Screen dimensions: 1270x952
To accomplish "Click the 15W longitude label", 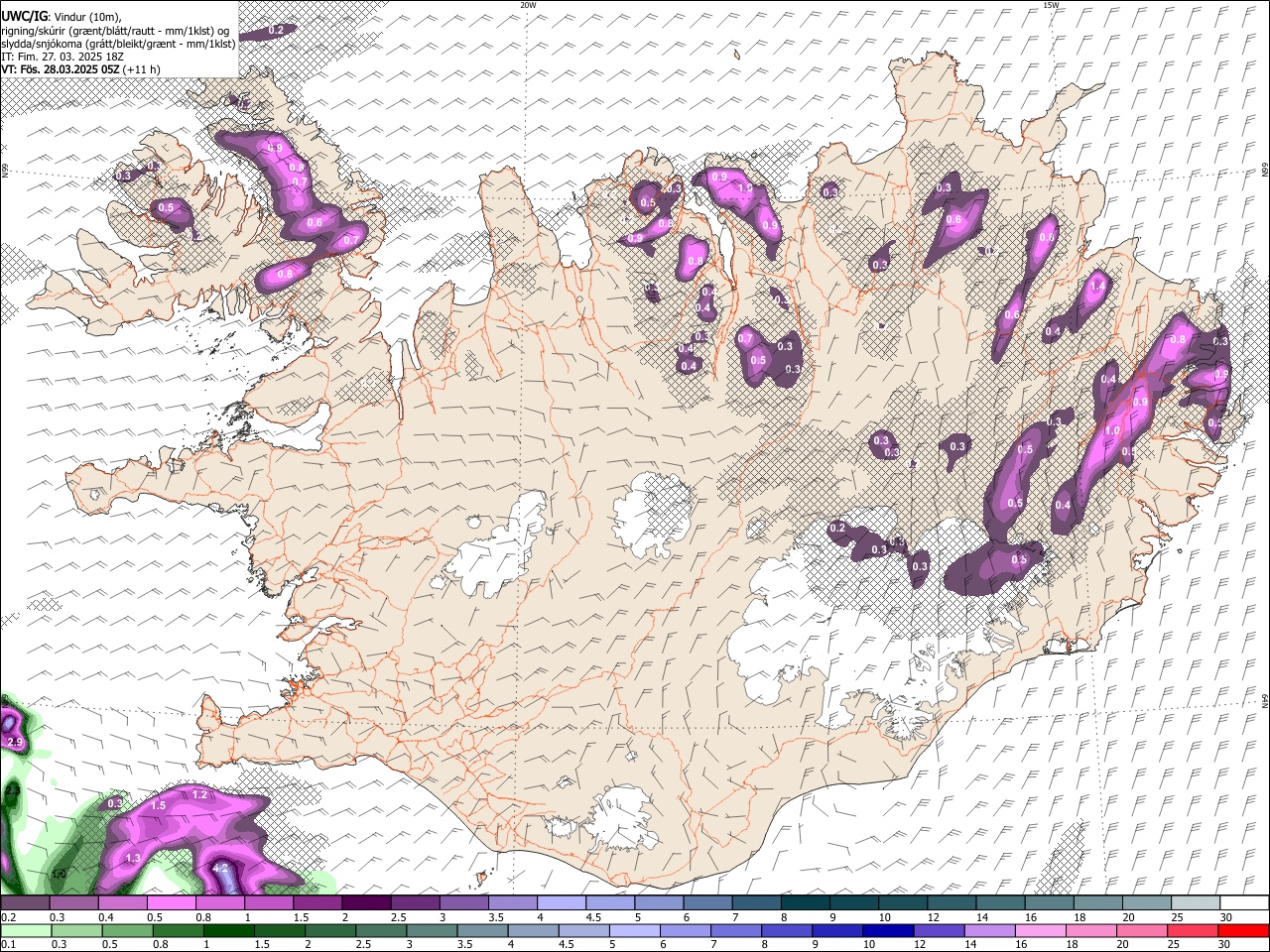I will pos(1051,5).
